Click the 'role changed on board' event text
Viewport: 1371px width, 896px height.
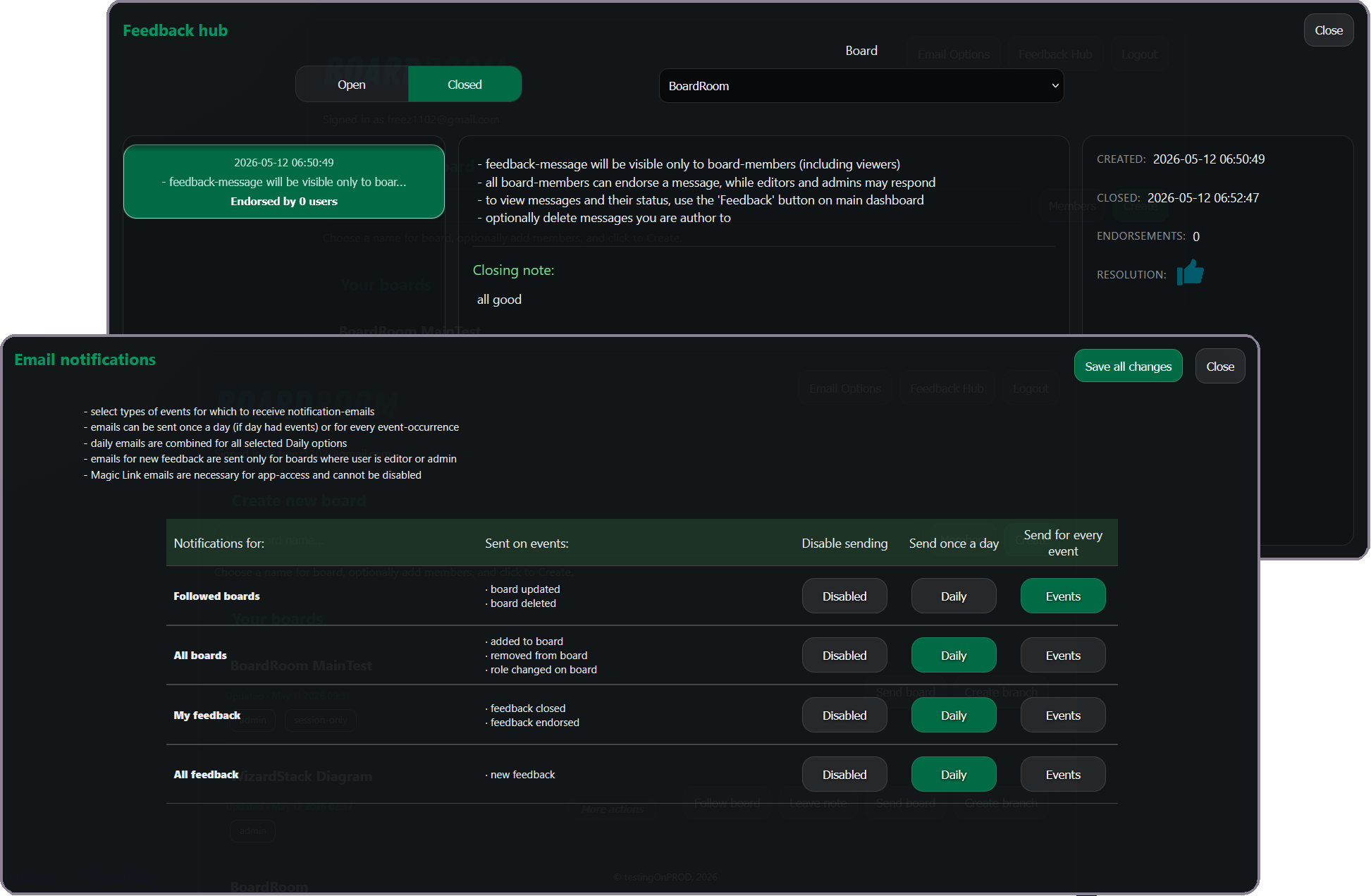(543, 670)
